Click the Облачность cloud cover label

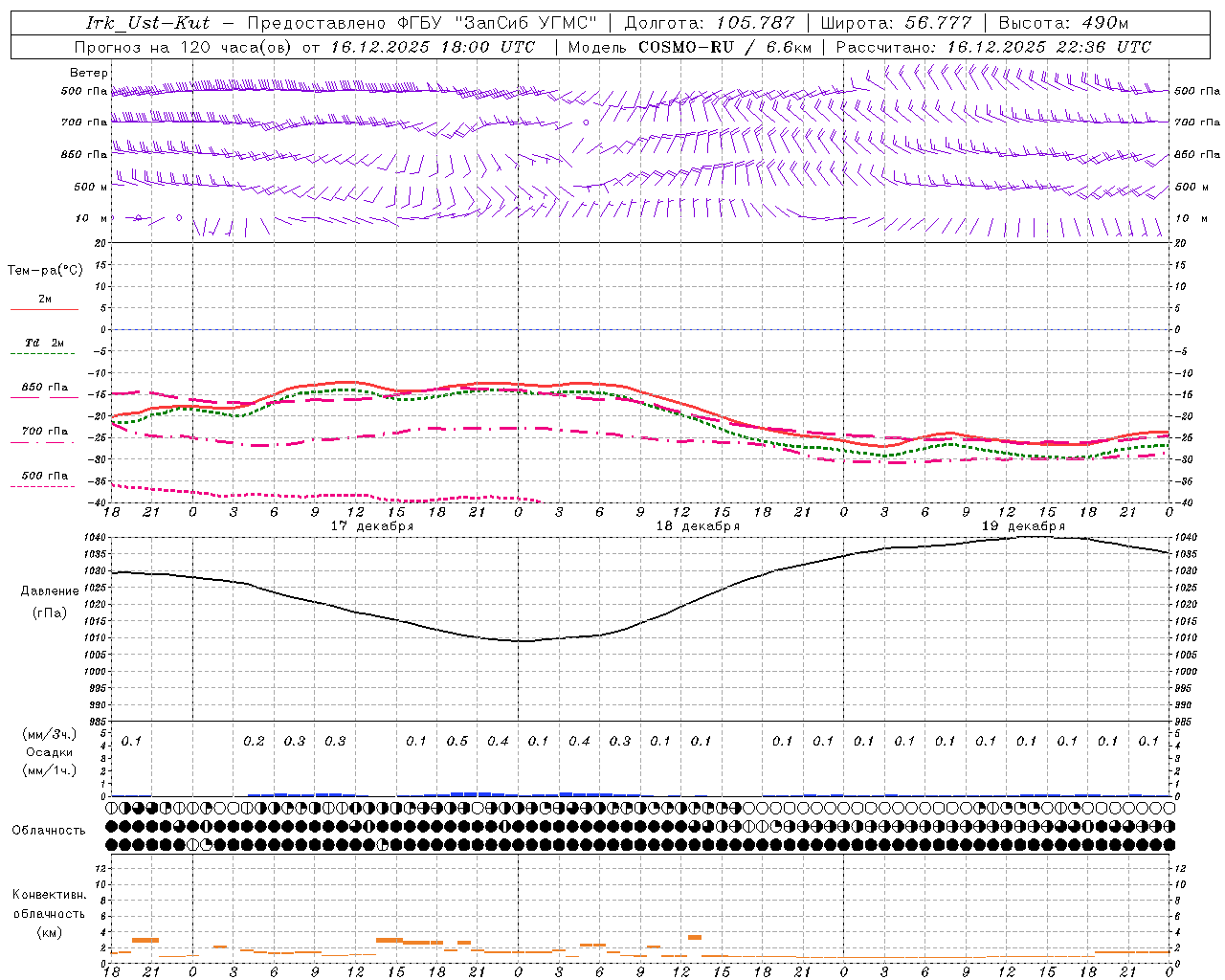click(49, 831)
